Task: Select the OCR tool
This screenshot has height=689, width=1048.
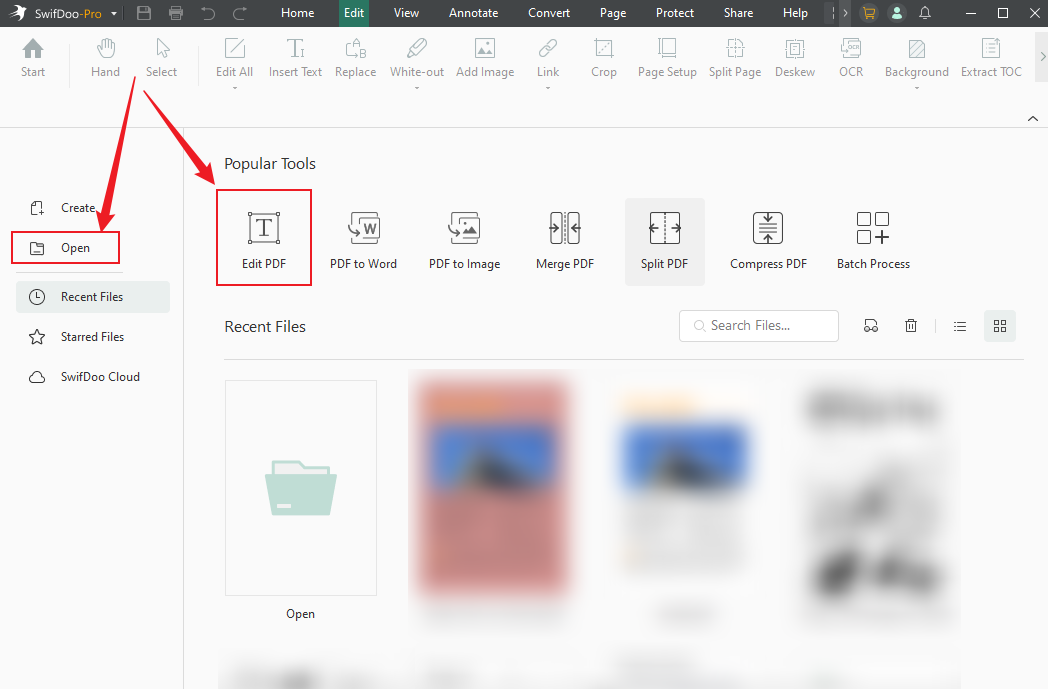Action: (851, 60)
